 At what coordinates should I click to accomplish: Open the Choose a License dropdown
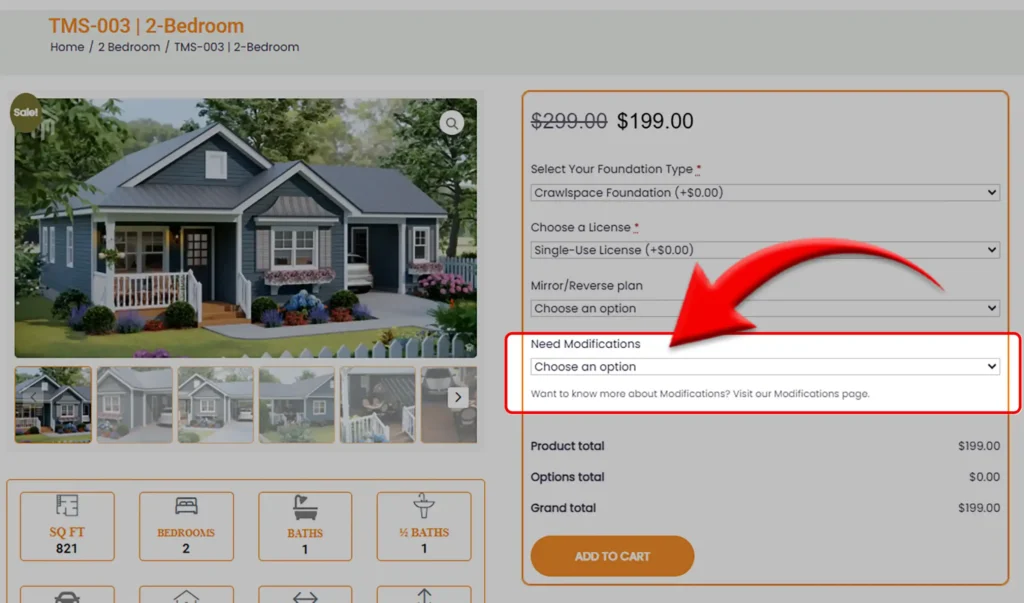click(765, 250)
